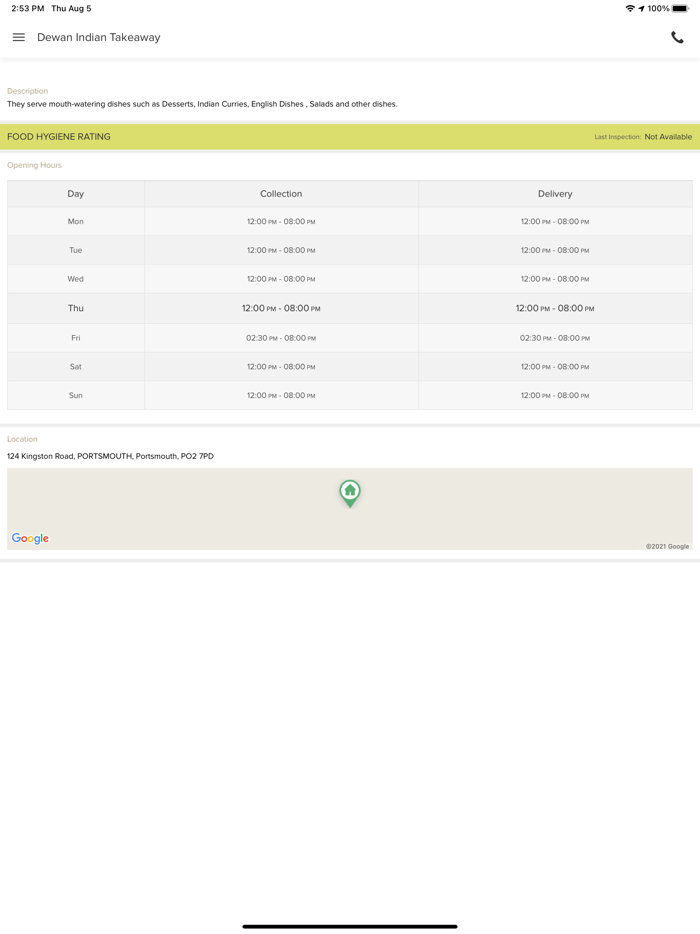Viewport: 700px width, 934px height.
Task: Tap Saturday's collection hours
Action: click(281, 366)
